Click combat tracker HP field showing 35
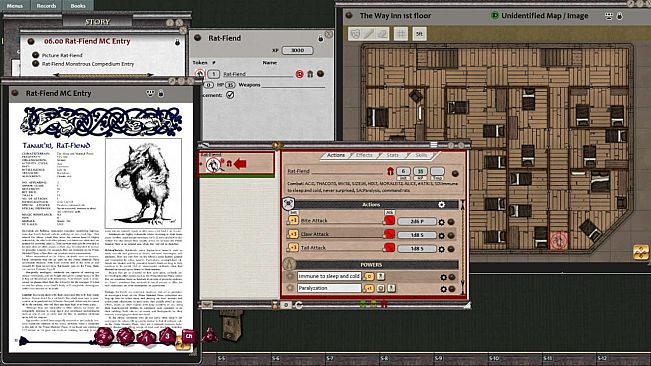Viewport: 651px width, 366px height. pos(420,171)
